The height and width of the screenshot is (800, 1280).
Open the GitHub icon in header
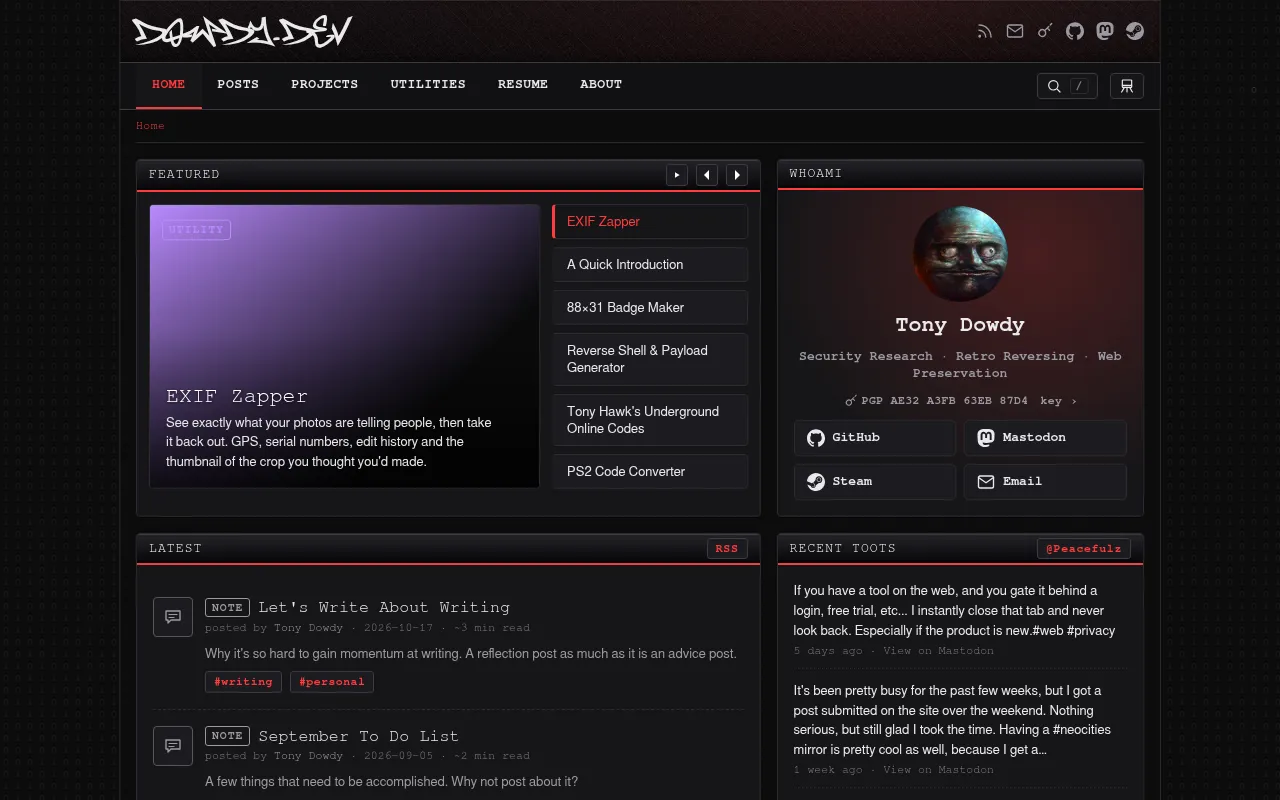pyautogui.click(x=1075, y=31)
